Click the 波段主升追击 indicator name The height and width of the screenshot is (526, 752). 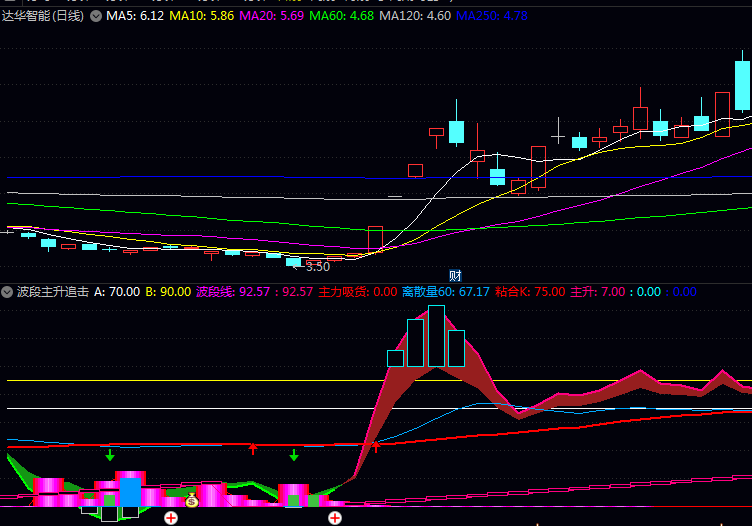pyautogui.click(x=52, y=292)
